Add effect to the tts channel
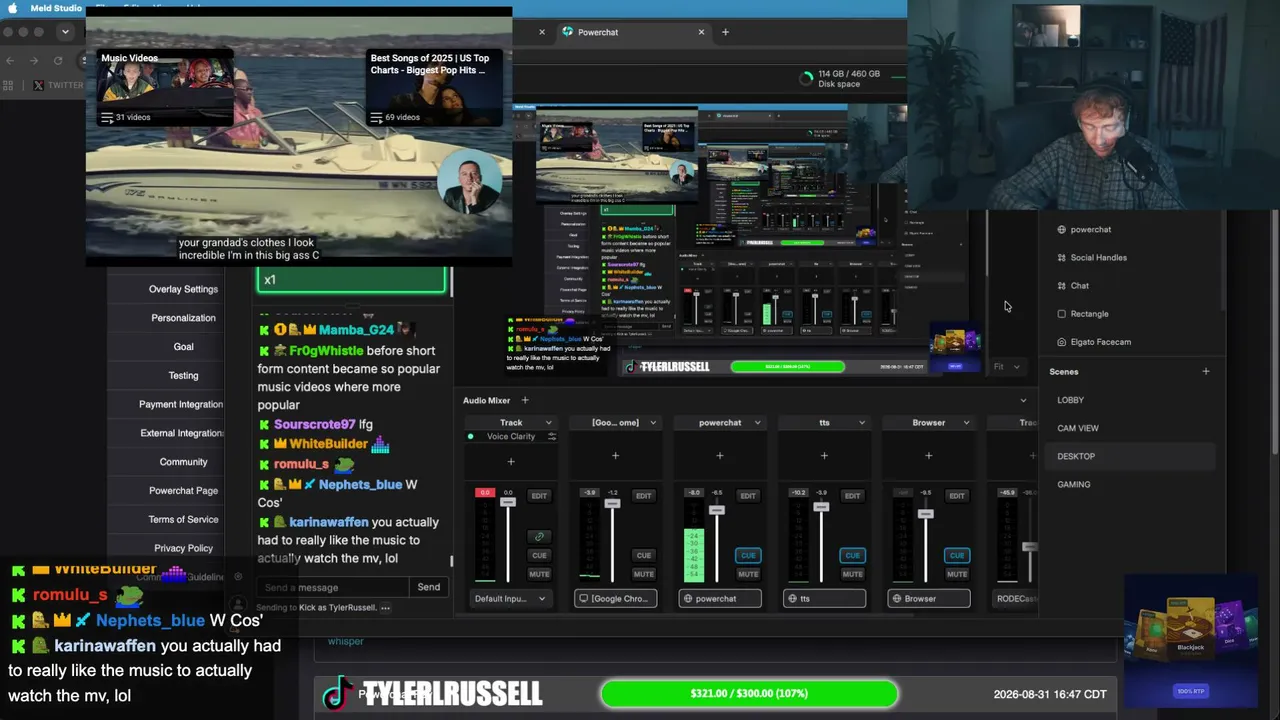 pos(824,456)
